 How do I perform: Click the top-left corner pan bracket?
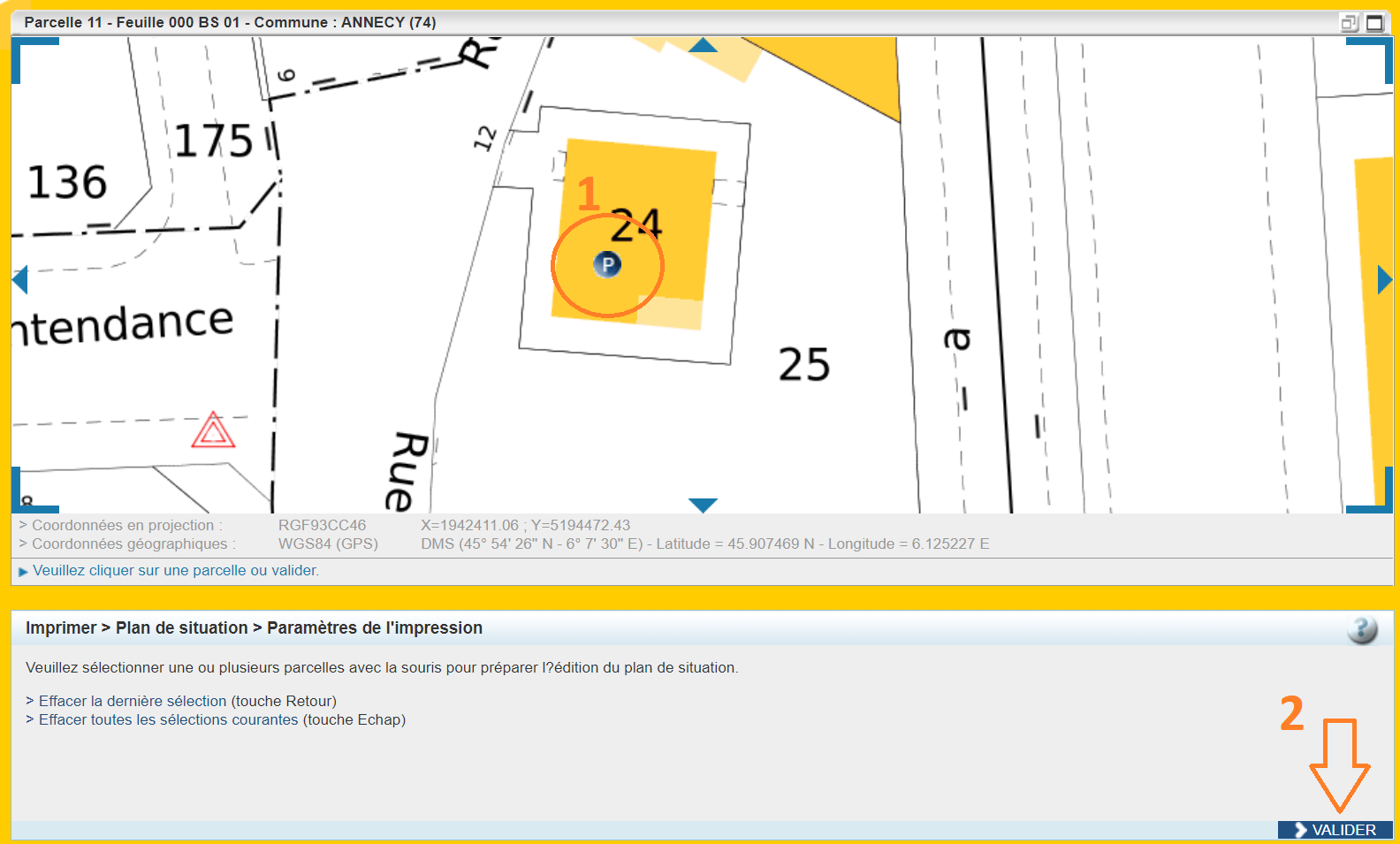(27, 53)
